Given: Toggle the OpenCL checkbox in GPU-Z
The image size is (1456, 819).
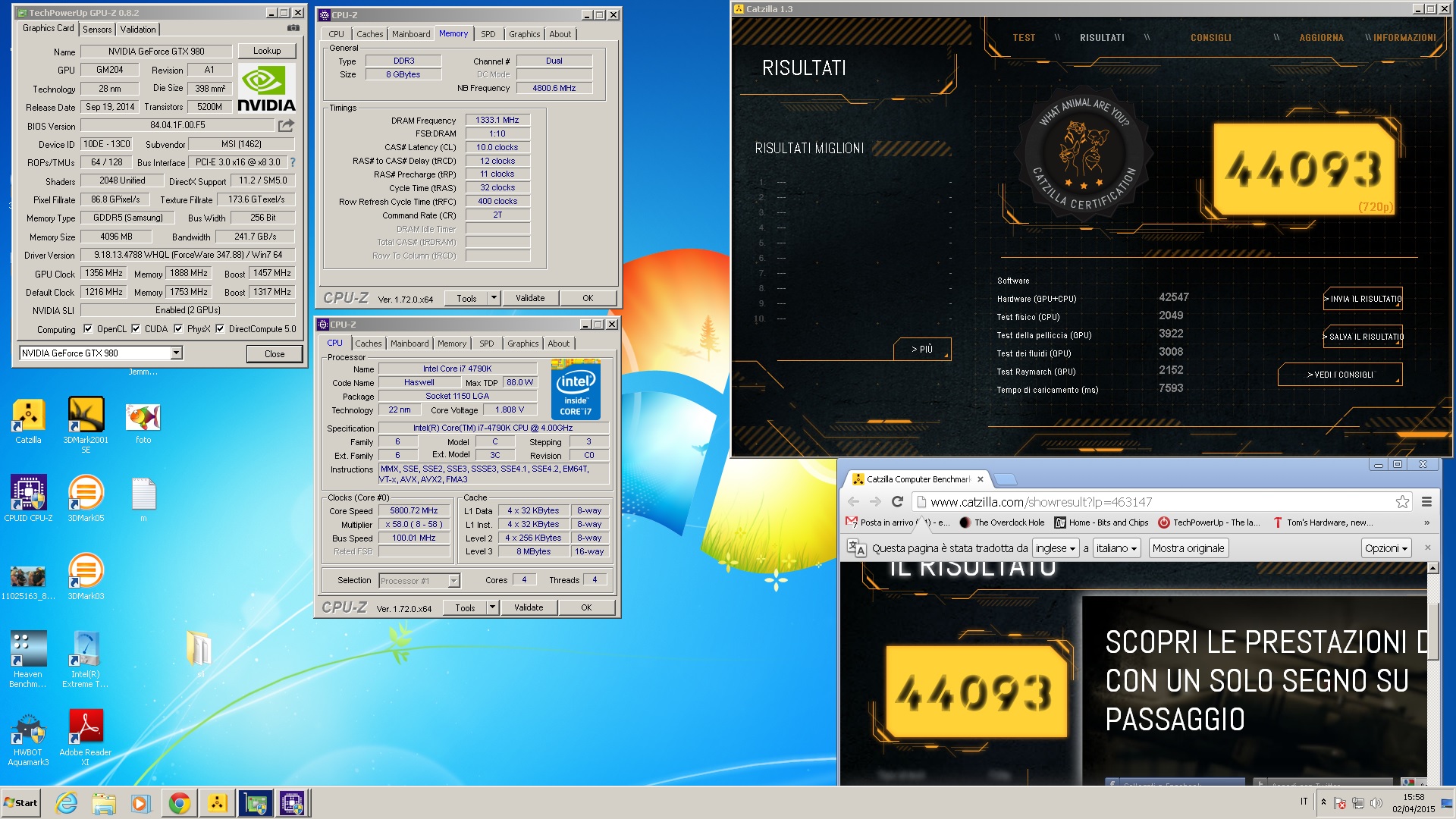Looking at the screenshot, I should click(88, 328).
